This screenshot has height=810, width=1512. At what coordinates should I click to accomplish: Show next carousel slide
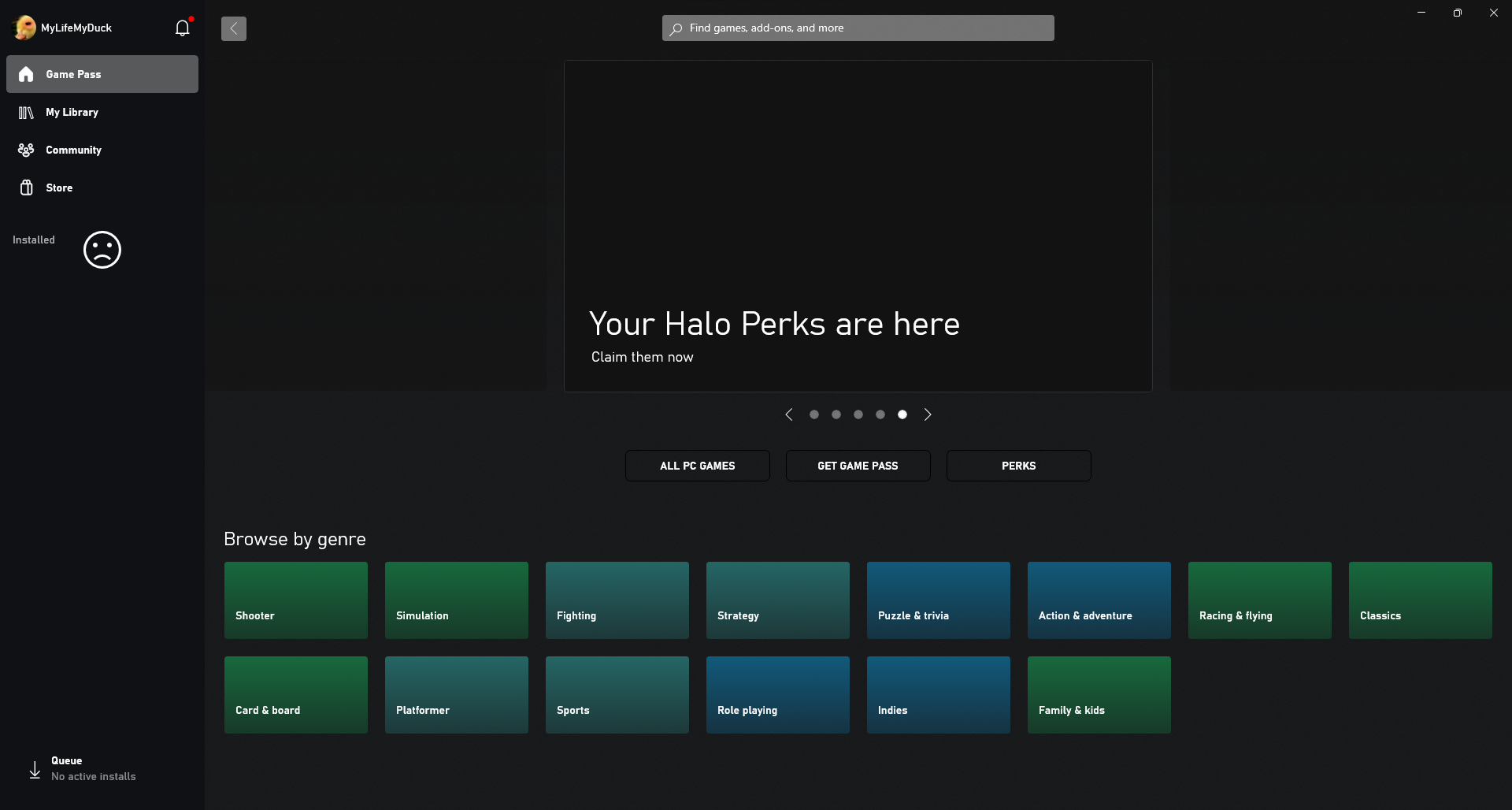[928, 414]
